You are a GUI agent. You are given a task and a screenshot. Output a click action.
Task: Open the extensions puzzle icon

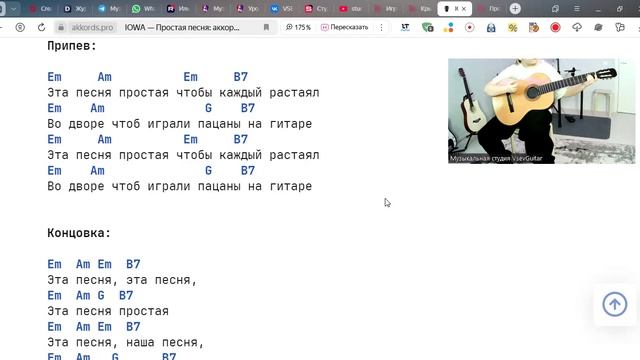pos(620,27)
